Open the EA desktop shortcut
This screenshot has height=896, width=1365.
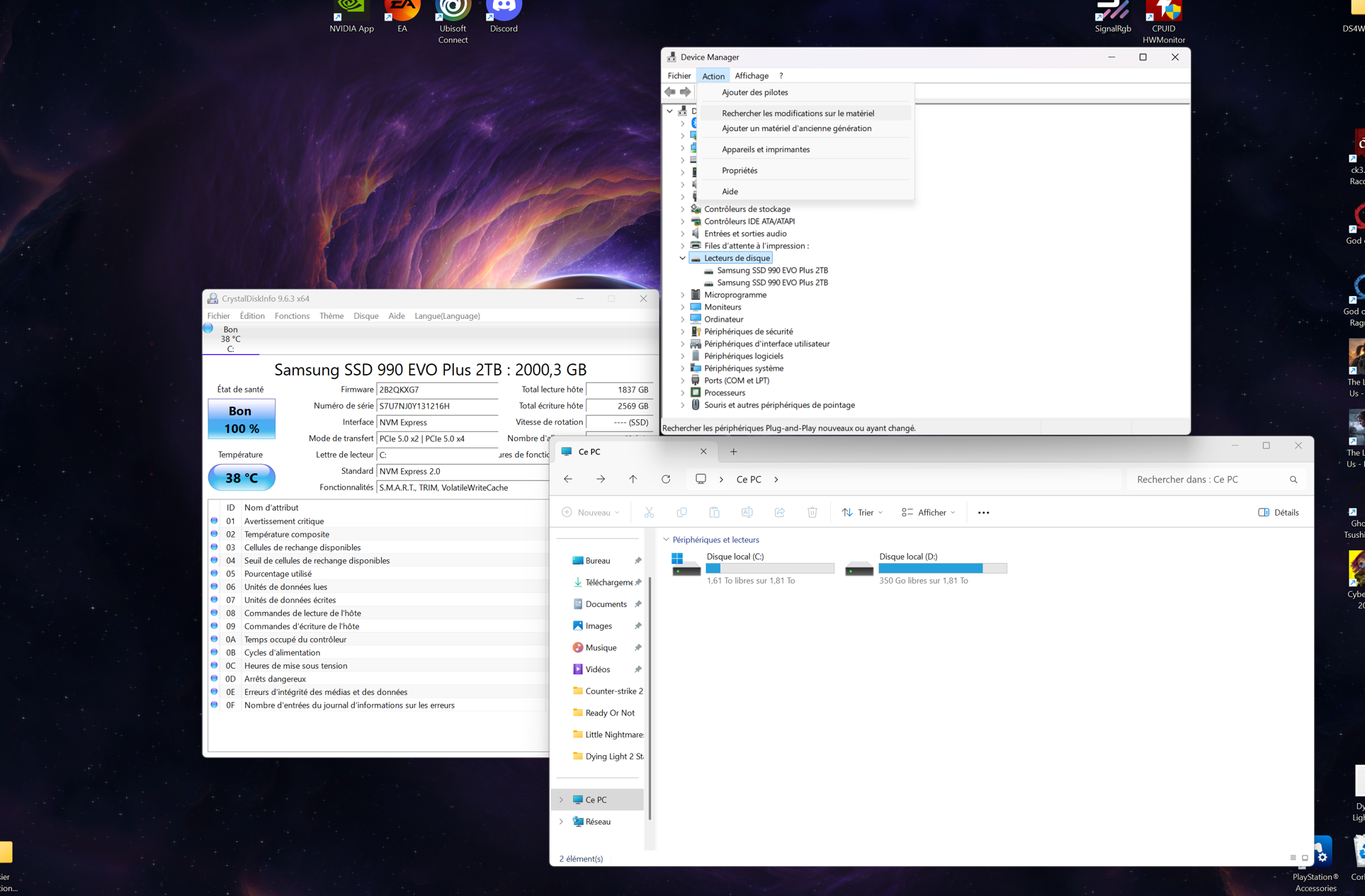pyautogui.click(x=402, y=16)
